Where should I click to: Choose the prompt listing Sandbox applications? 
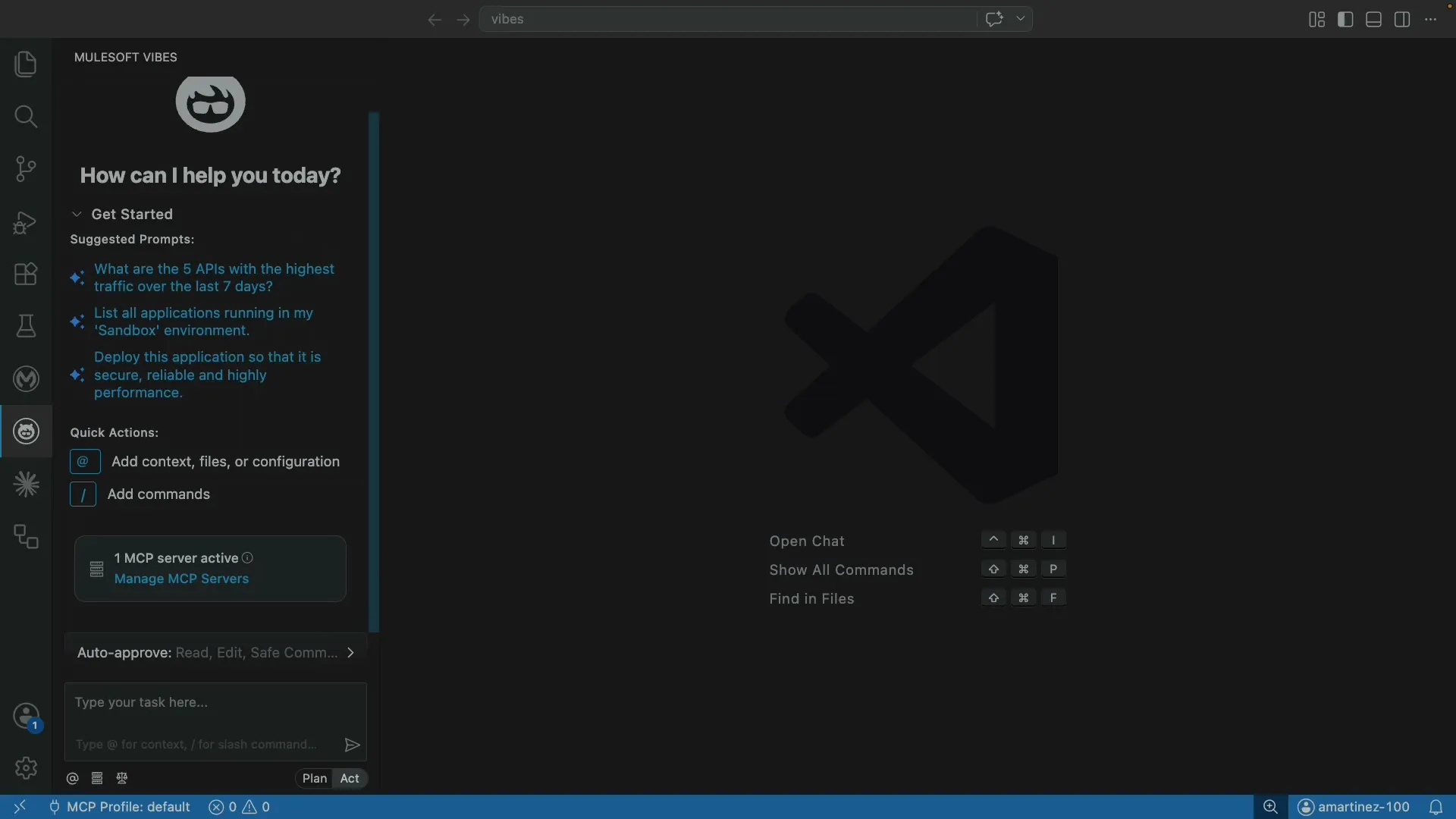point(203,322)
